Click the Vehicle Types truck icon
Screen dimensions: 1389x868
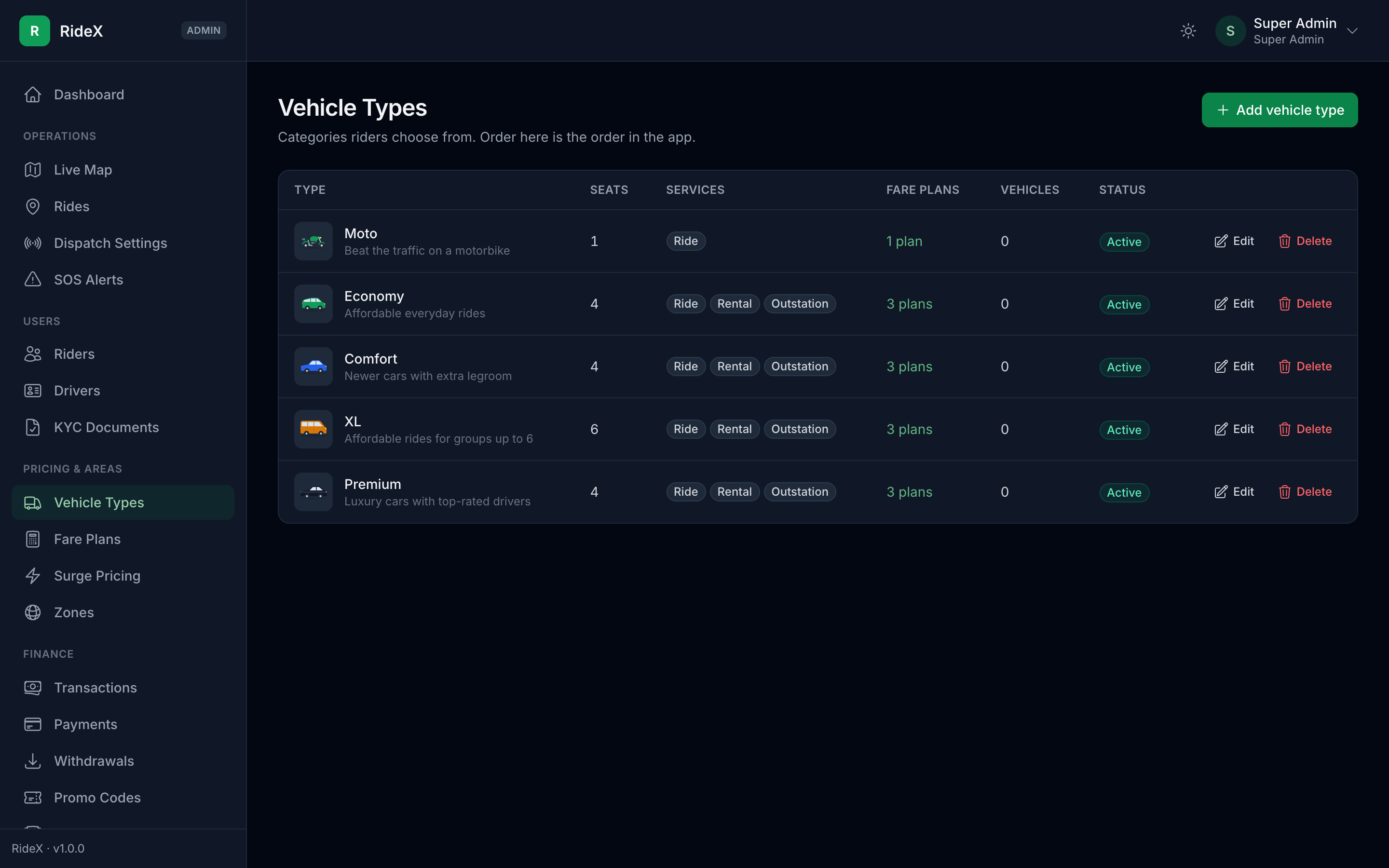tap(33, 503)
